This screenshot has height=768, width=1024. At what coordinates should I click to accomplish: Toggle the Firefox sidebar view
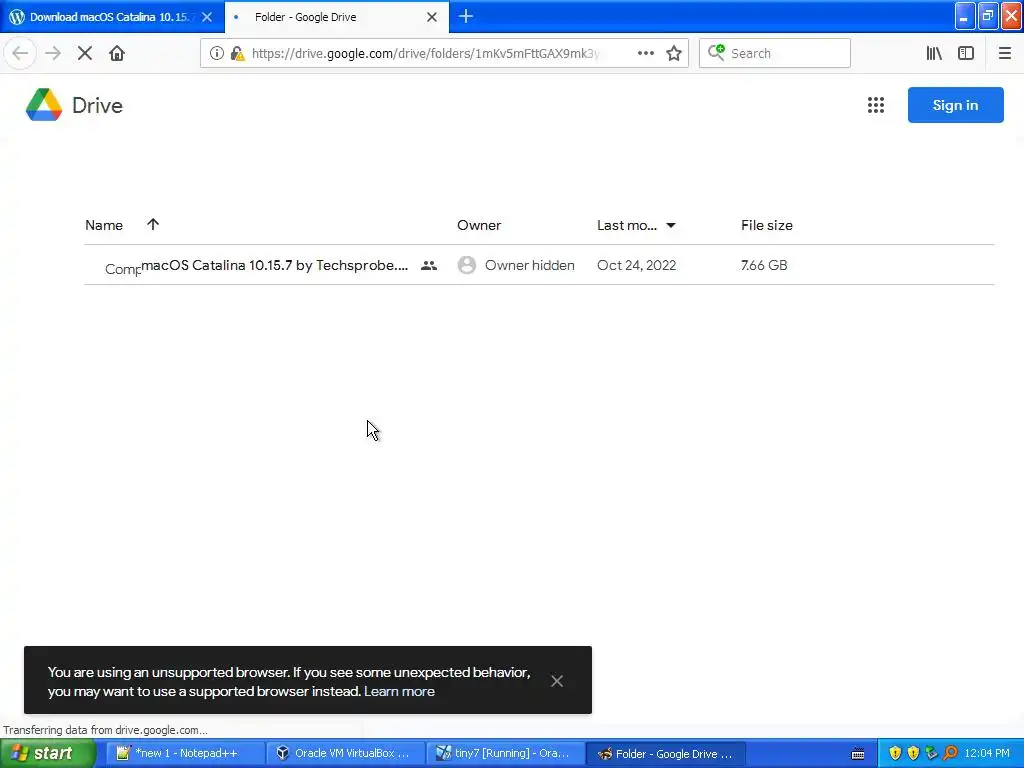pyautogui.click(x=966, y=53)
